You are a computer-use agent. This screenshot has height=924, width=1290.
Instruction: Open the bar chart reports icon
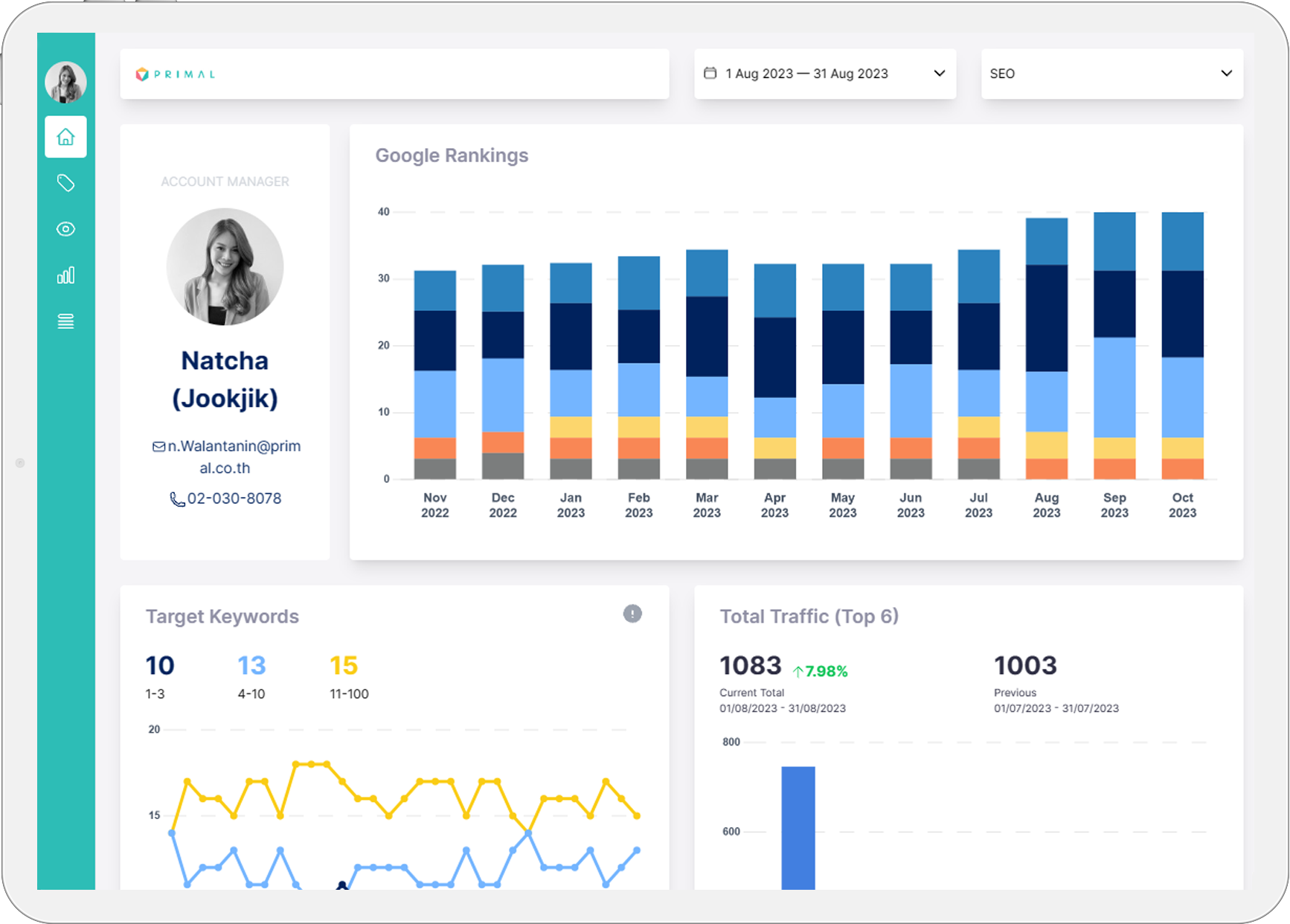[x=65, y=275]
